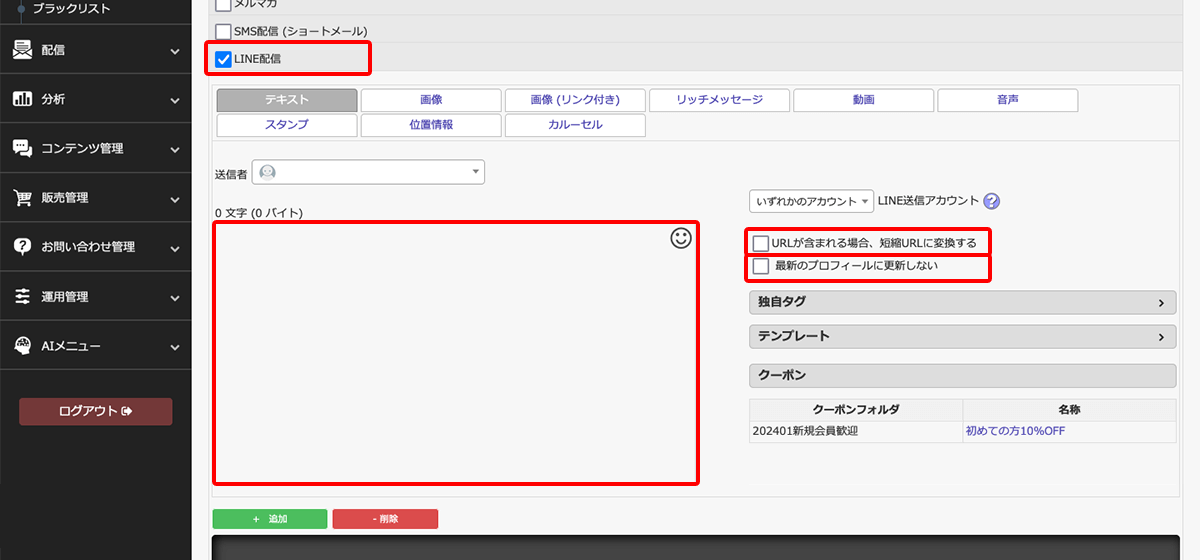The image size is (1200, 560).
Task: Uncheck the LINE配信 checkbox
Action: (x=224, y=59)
